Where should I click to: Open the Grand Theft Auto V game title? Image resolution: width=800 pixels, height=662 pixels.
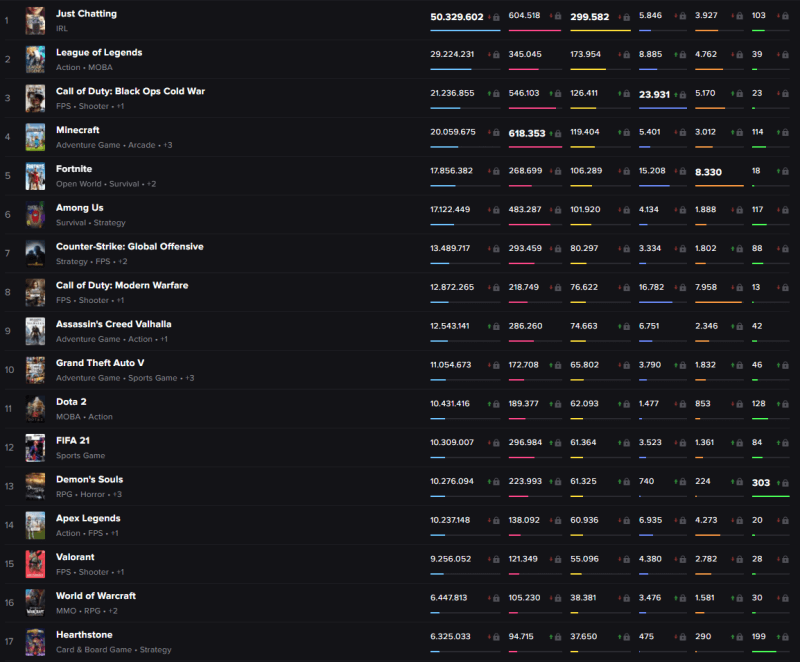(100, 363)
